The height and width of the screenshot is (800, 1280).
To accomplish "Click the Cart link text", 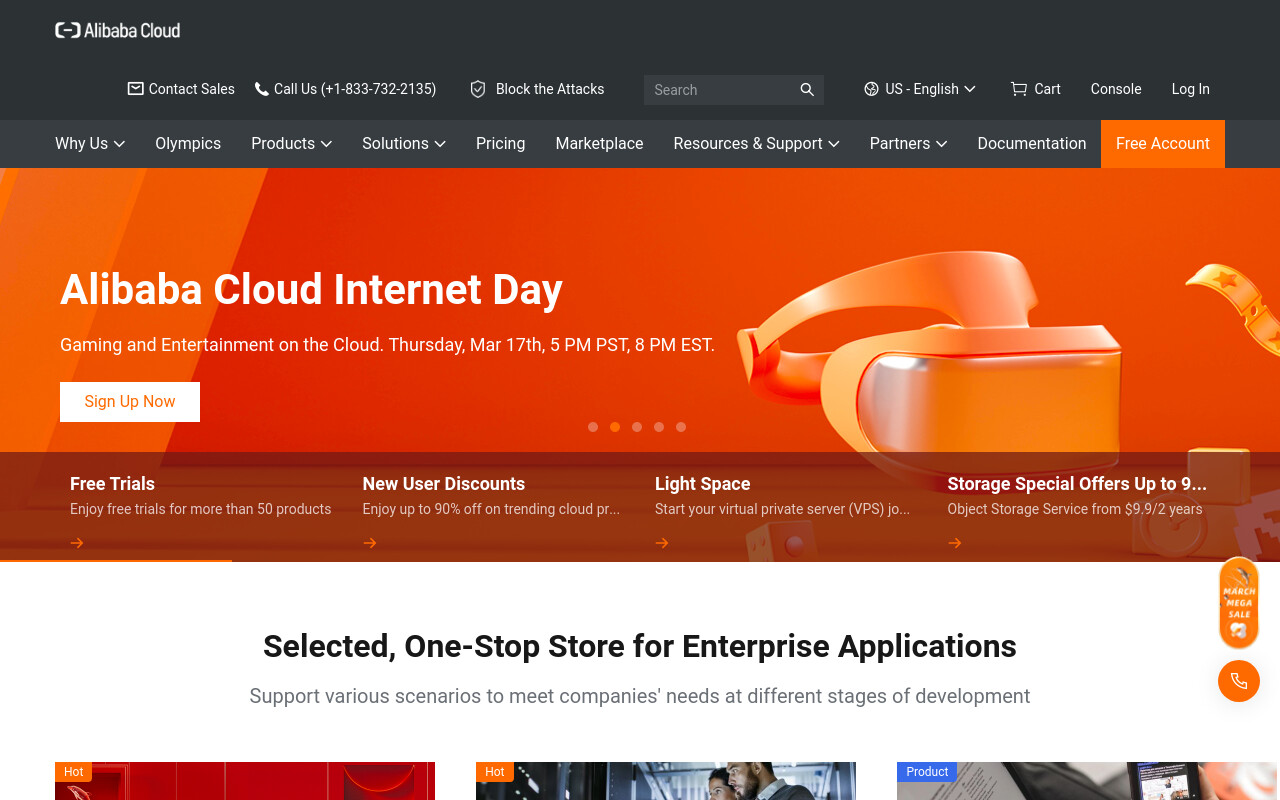I will coord(1048,89).
